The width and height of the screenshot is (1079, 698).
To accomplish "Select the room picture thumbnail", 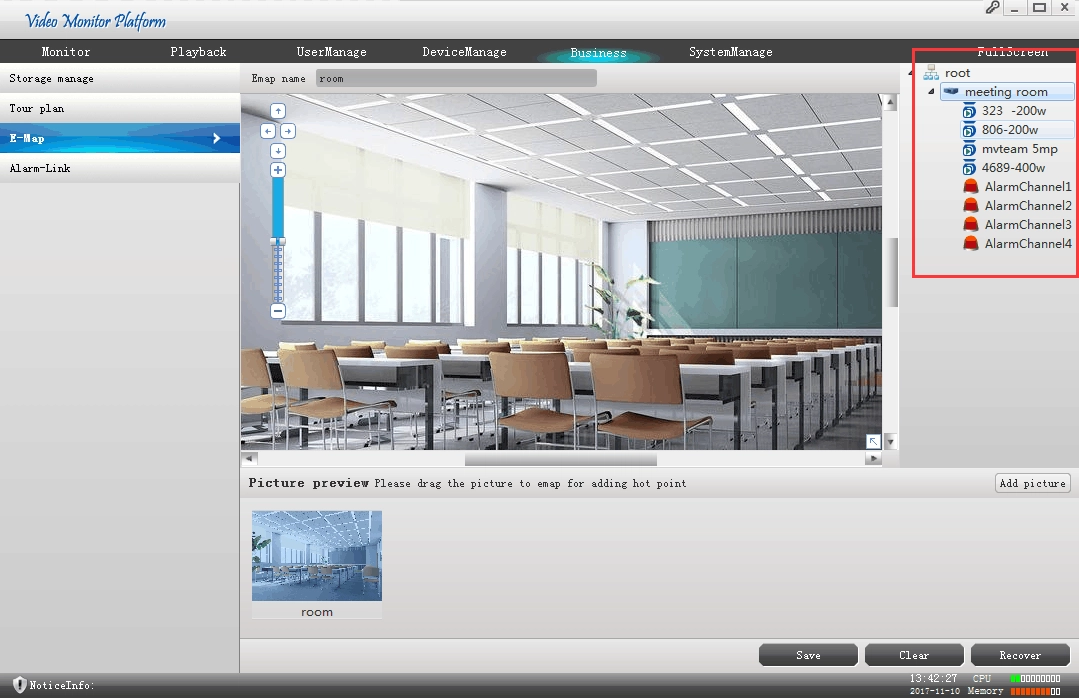I will tap(317, 556).
